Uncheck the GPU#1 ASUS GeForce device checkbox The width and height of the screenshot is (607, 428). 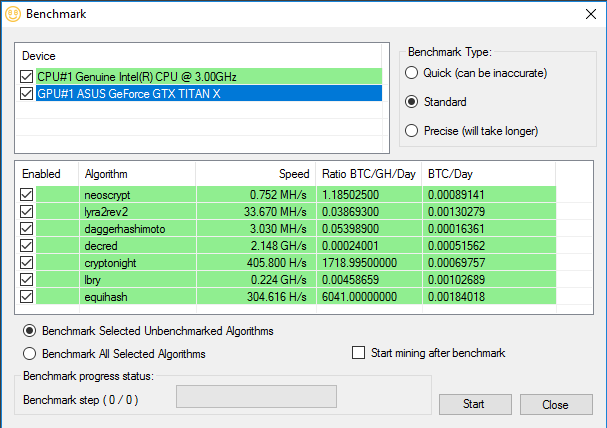(x=26, y=94)
